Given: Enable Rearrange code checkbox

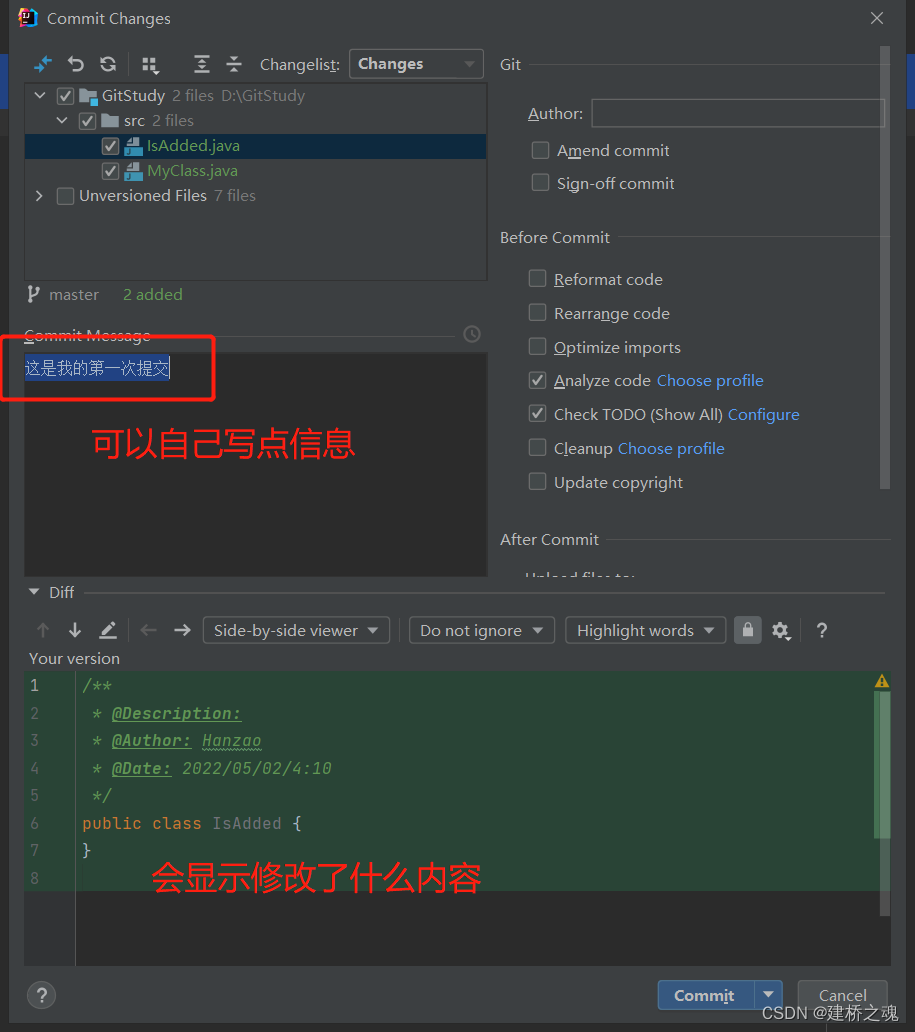Looking at the screenshot, I should [537, 313].
